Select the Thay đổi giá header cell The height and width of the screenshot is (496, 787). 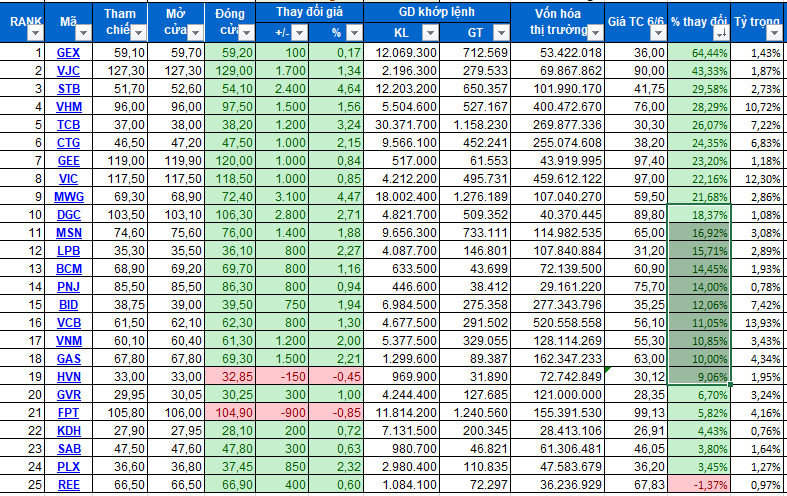coord(309,13)
